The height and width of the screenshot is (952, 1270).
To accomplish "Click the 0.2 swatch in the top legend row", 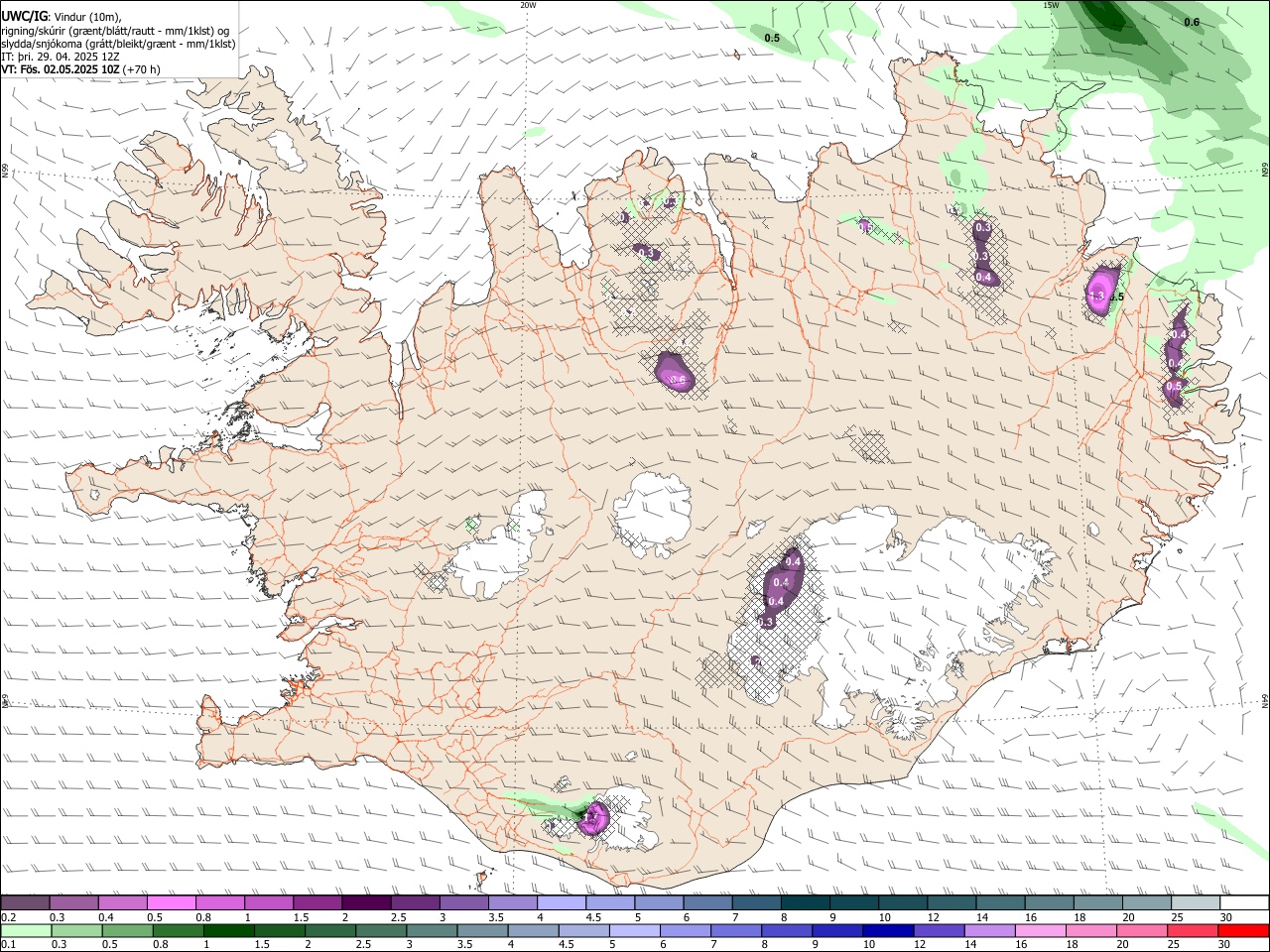I will coord(25,903).
